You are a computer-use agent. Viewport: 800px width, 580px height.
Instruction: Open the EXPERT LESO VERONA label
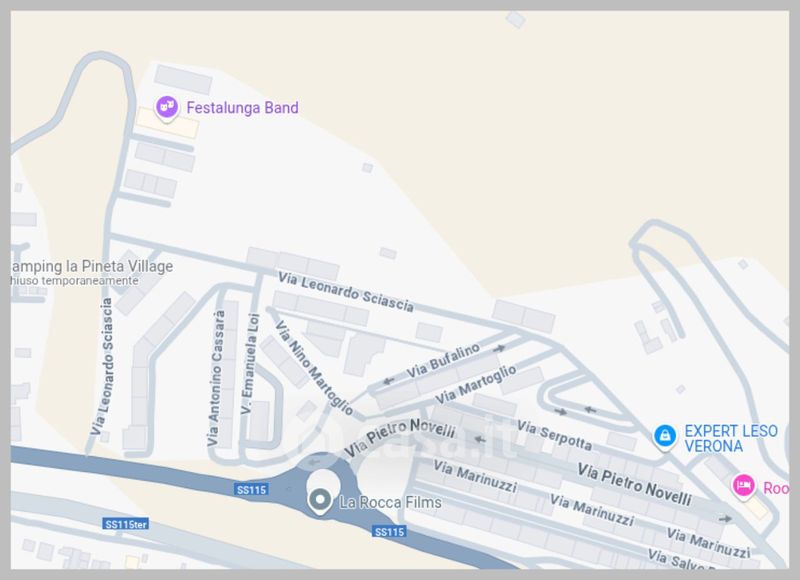pos(731,438)
